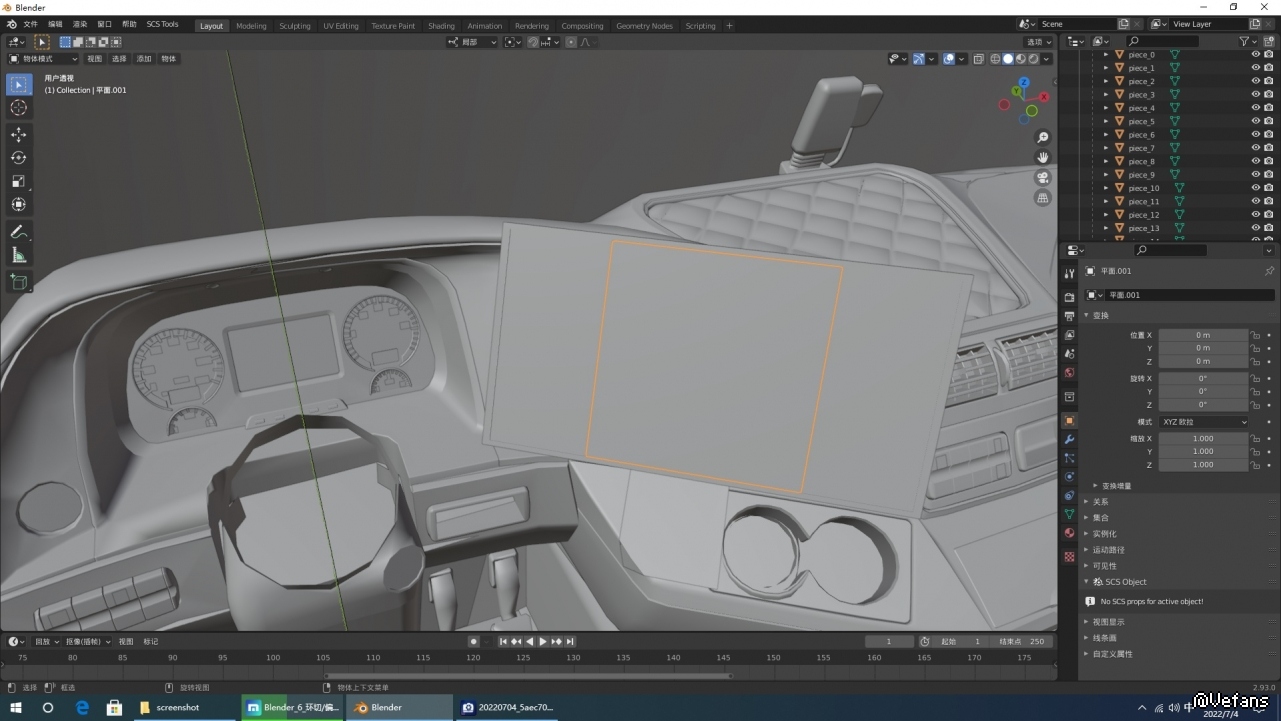Select the Add Cube tool
Viewport: 1281px width, 721px height.
(x=18, y=283)
